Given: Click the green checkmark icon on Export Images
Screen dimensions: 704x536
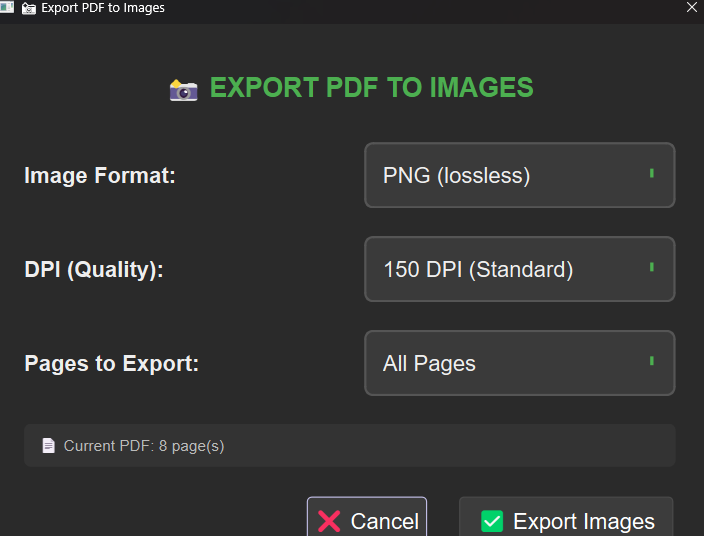Looking at the screenshot, I should click(x=491, y=521).
